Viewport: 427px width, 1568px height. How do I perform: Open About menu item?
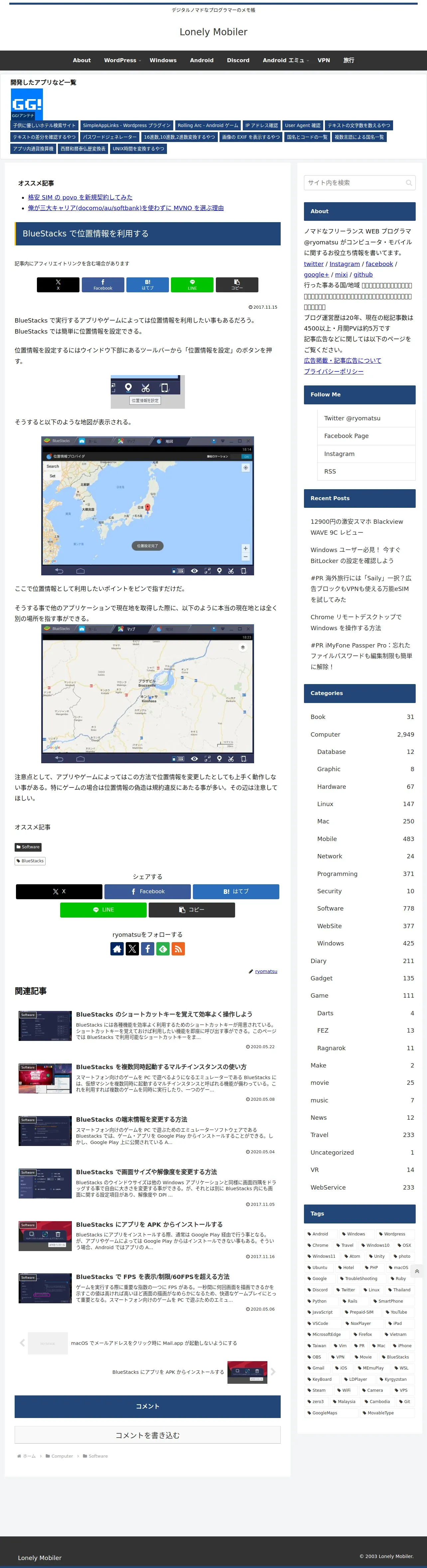(x=81, y=60)
